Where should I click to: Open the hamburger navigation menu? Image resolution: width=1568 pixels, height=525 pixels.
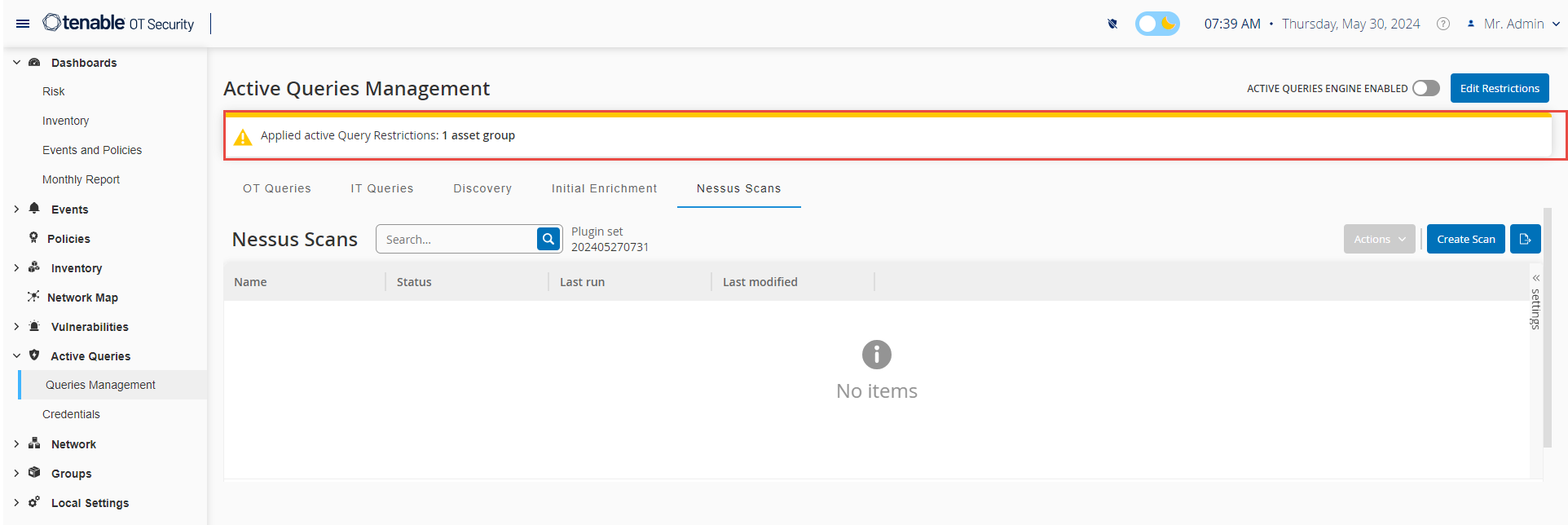(23, 24)
